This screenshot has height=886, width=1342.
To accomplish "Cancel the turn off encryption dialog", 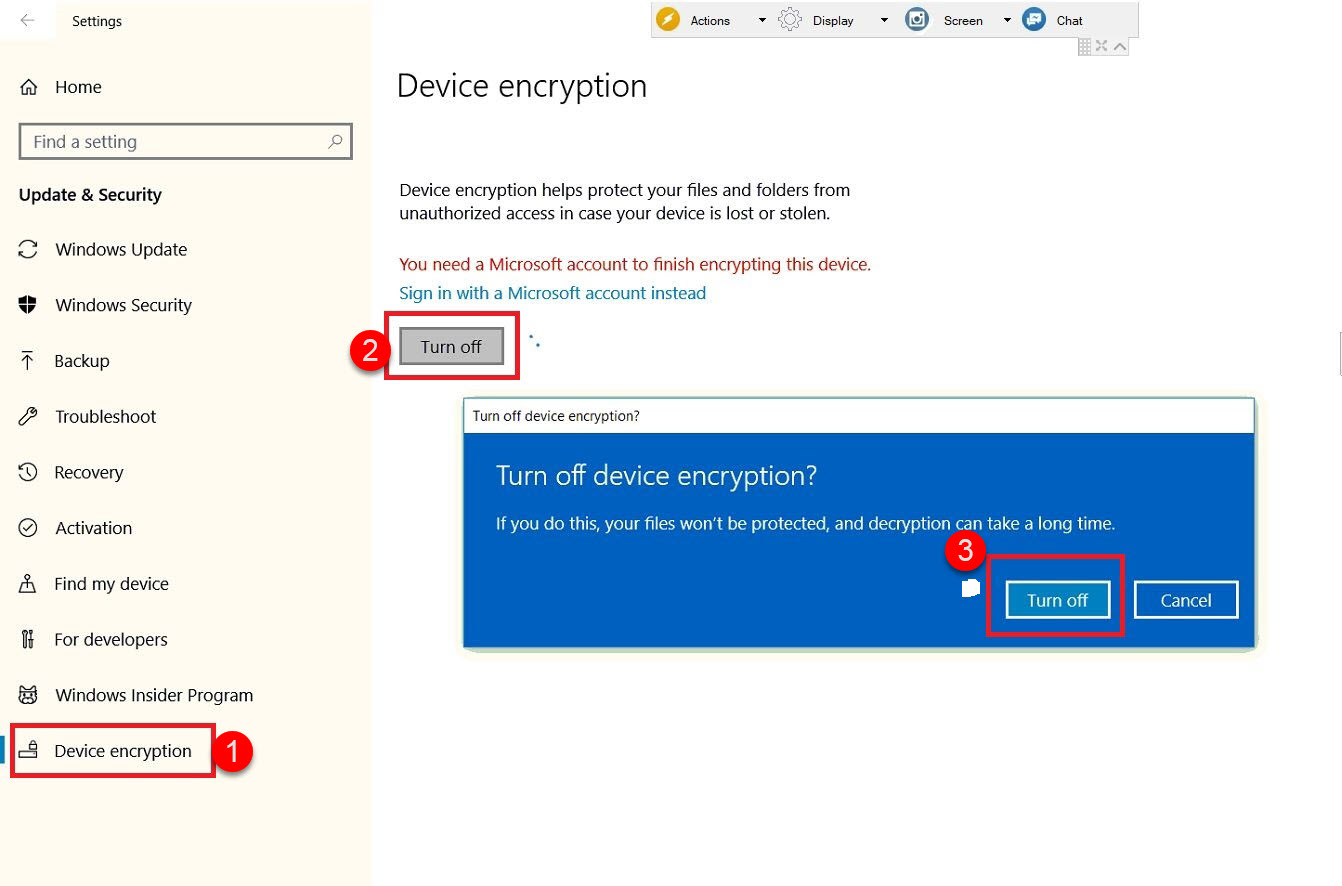I will coord(1186,600).
